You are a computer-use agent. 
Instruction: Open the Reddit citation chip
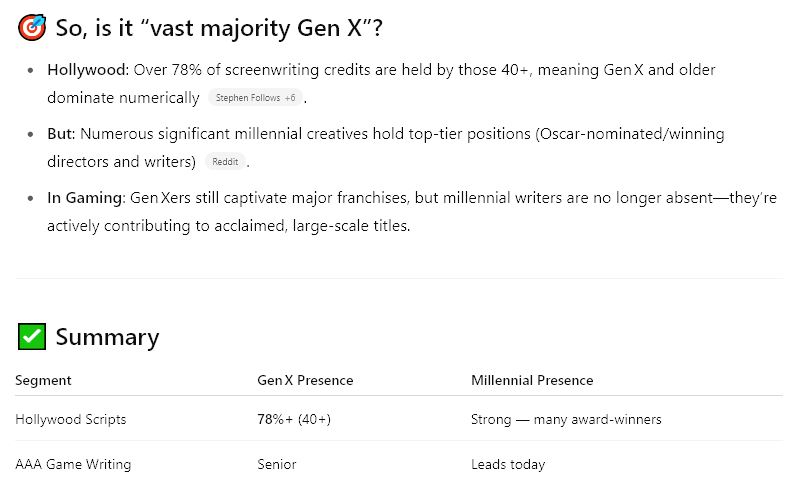coord(225,162)
